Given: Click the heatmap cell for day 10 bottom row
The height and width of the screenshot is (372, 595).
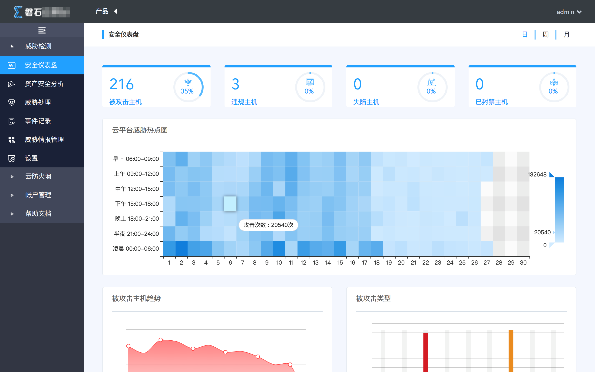Looking at the screenshot, I should [x=279, y=248].
